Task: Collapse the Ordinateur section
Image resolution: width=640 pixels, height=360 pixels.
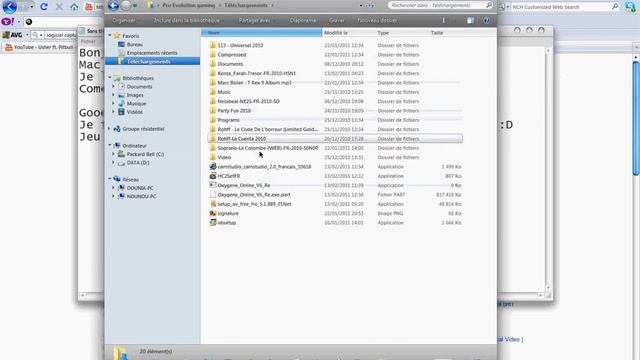Action: (x=110, y=145)
